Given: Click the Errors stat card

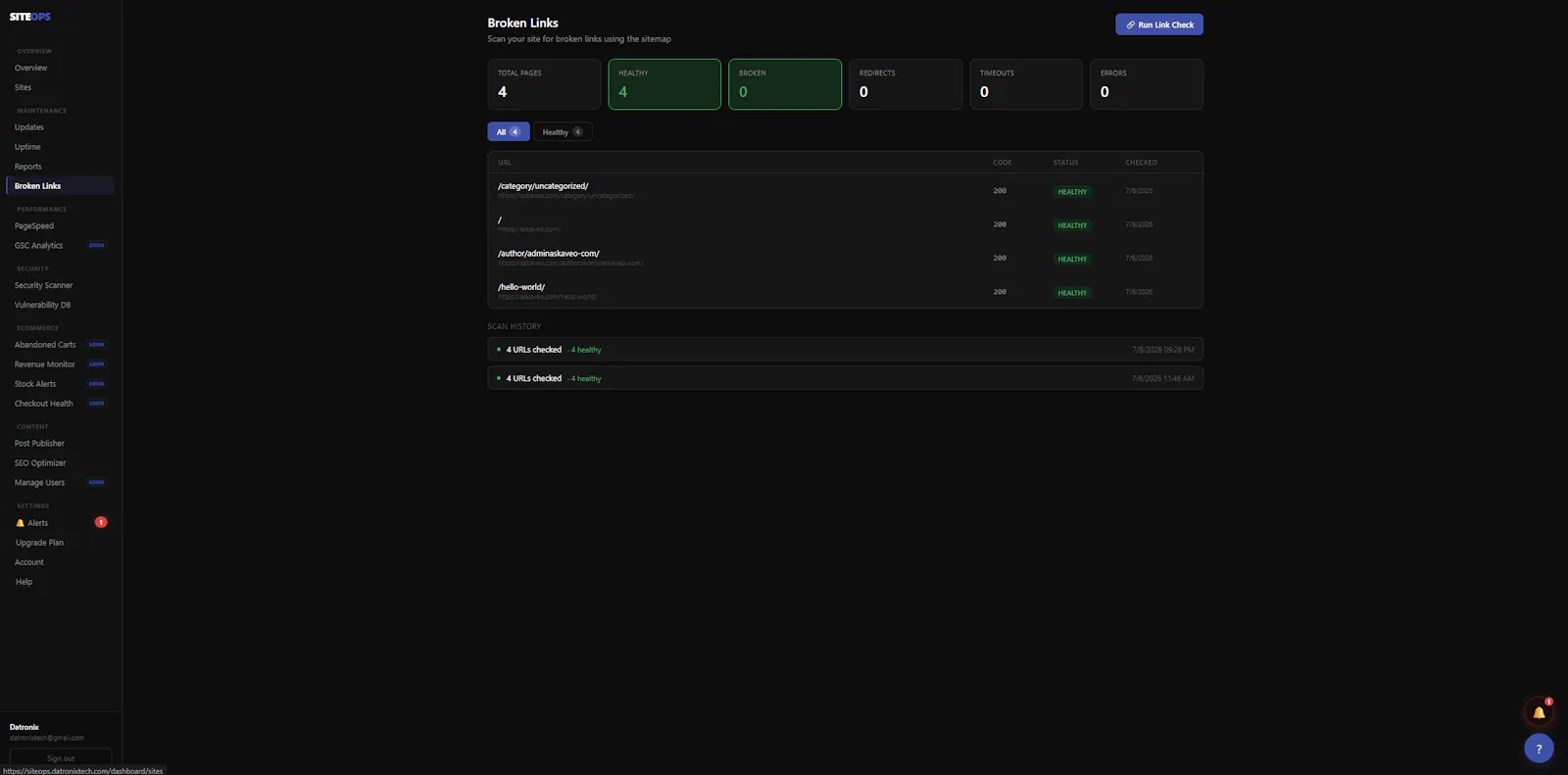Looking at the screenshot, I should pos(1147,84).
